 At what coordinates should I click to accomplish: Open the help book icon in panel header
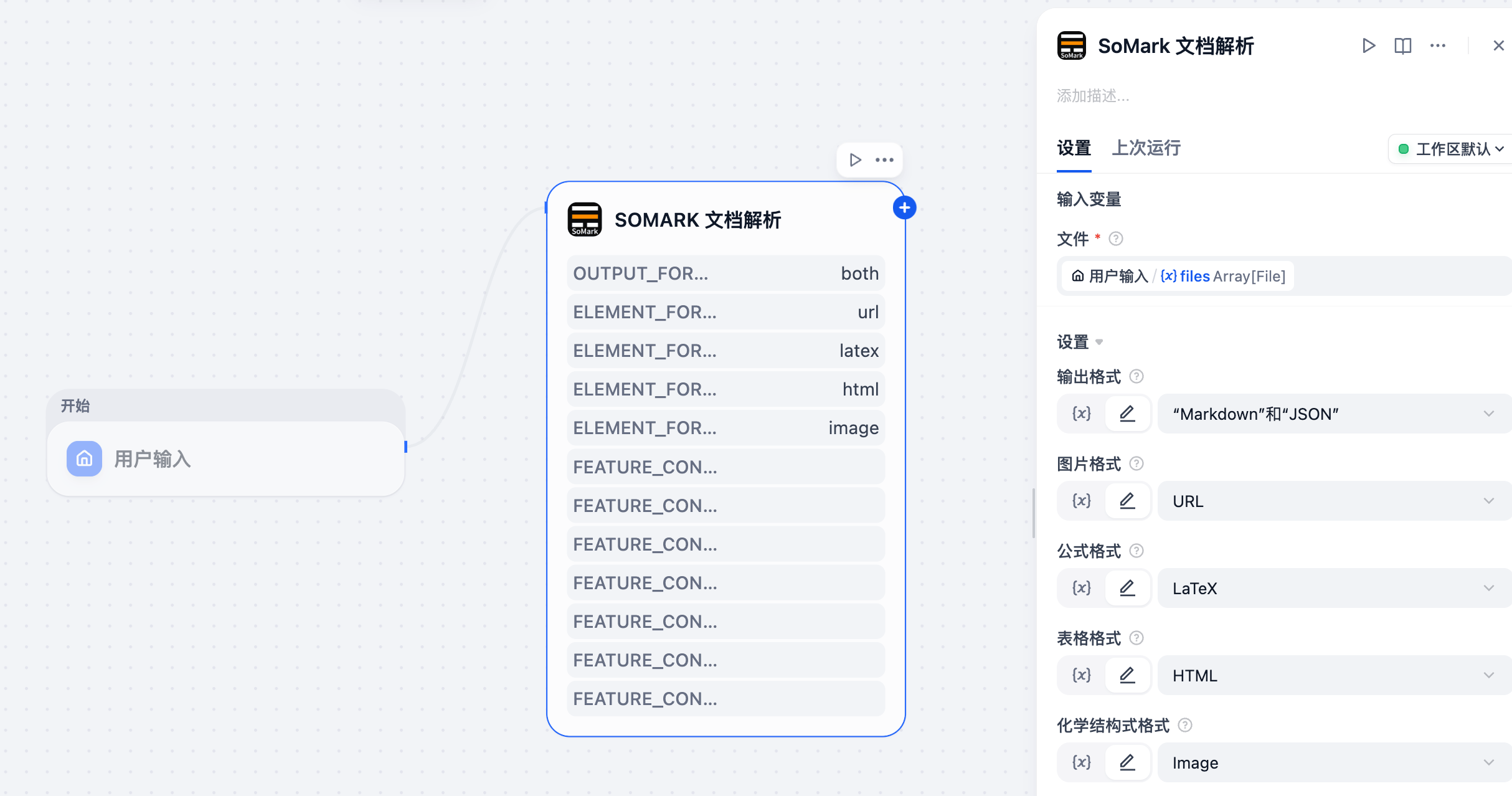pyautogui.click(x=1402, y=45)
